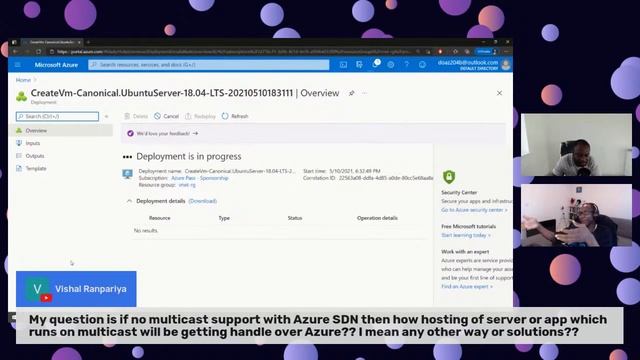640x360 pixels.
Task: Click the account avatar for doaz204b@outlook.com
Action: click(x=506, y=65)
